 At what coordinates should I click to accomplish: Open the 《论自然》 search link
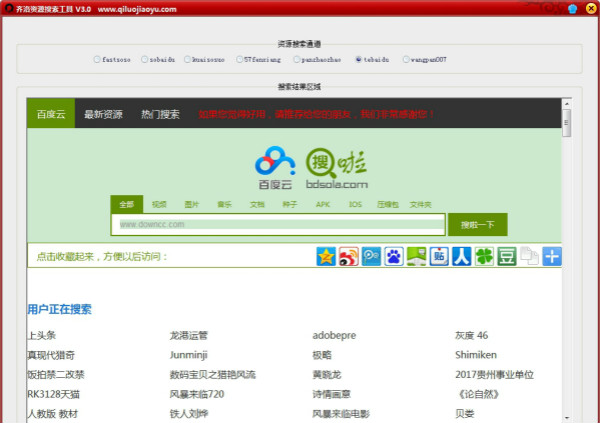click(478, 394)
